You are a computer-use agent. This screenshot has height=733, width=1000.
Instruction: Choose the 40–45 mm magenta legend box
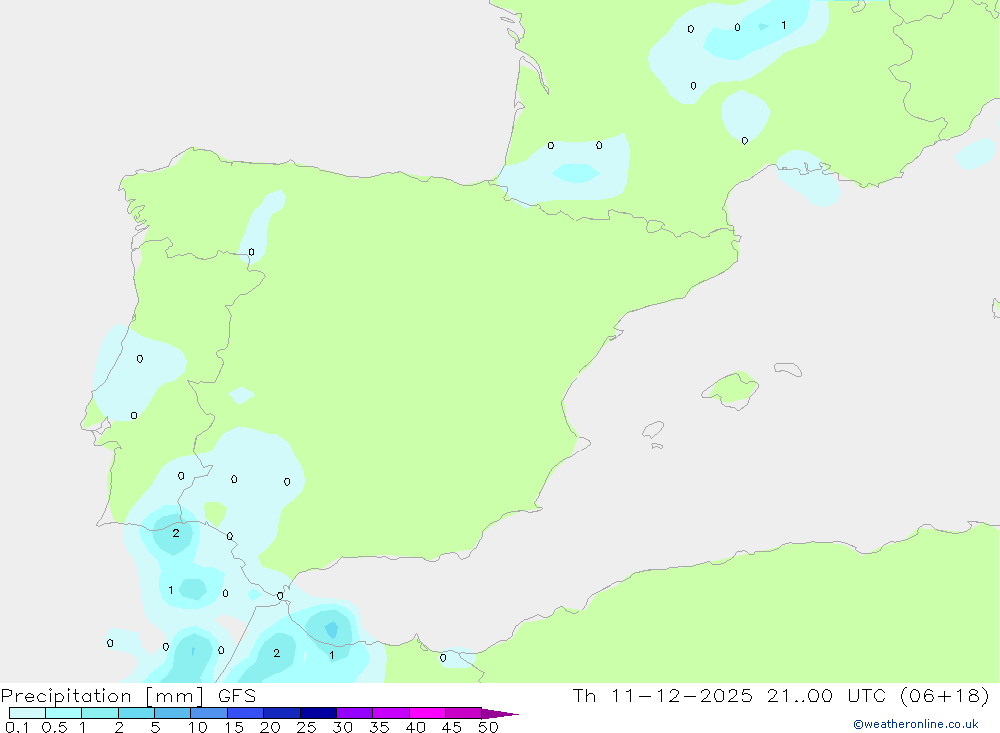(x=427, y=713)
